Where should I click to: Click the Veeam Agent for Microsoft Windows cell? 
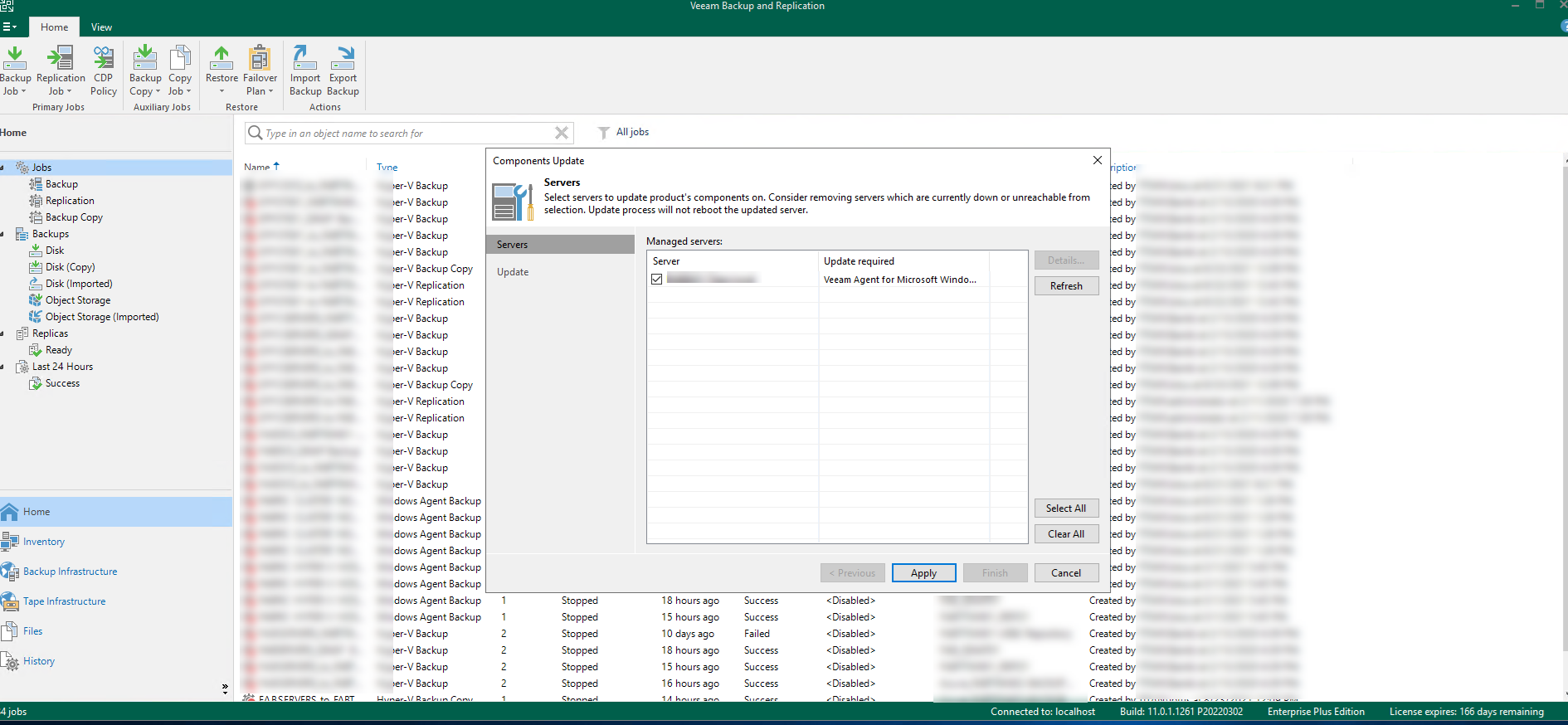[900, 280]
